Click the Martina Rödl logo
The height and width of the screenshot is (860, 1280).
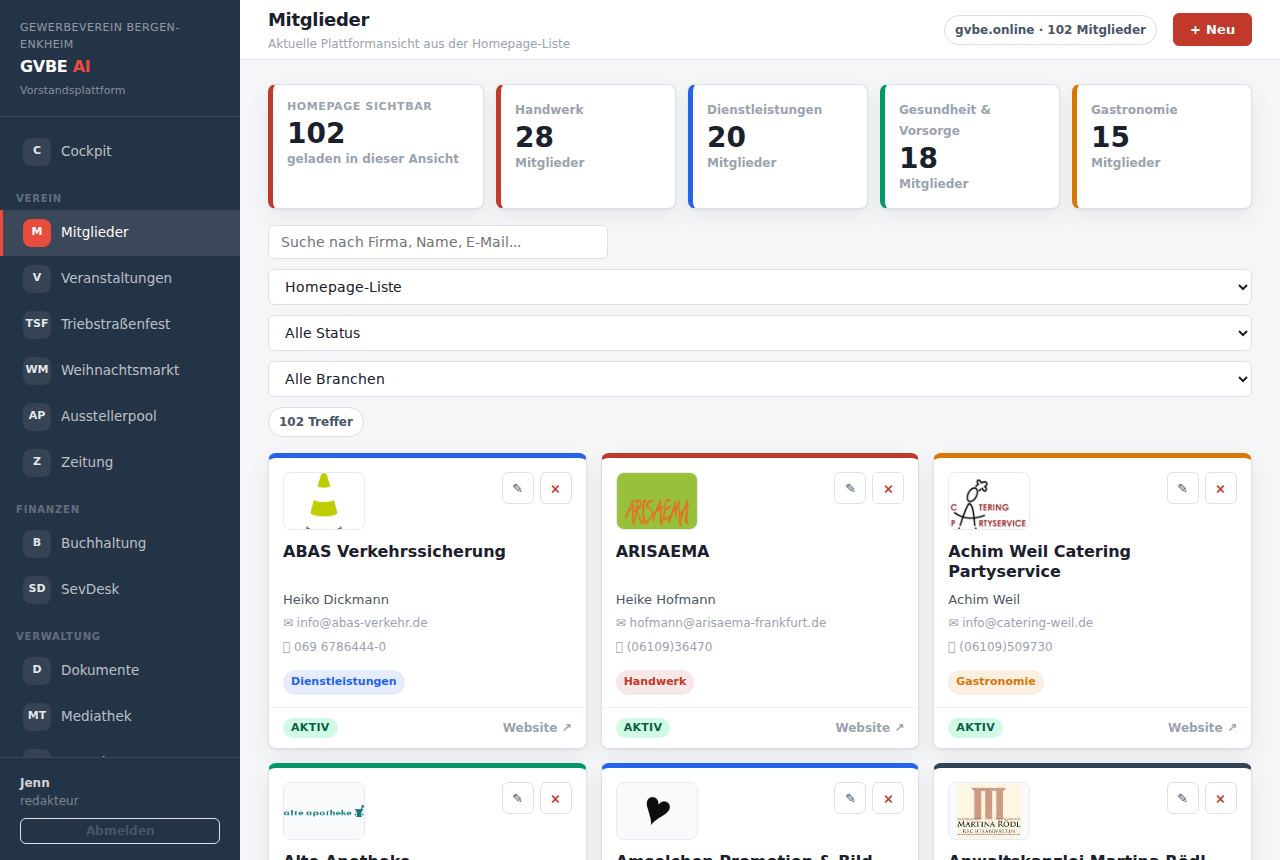click(x=989, y=811)
